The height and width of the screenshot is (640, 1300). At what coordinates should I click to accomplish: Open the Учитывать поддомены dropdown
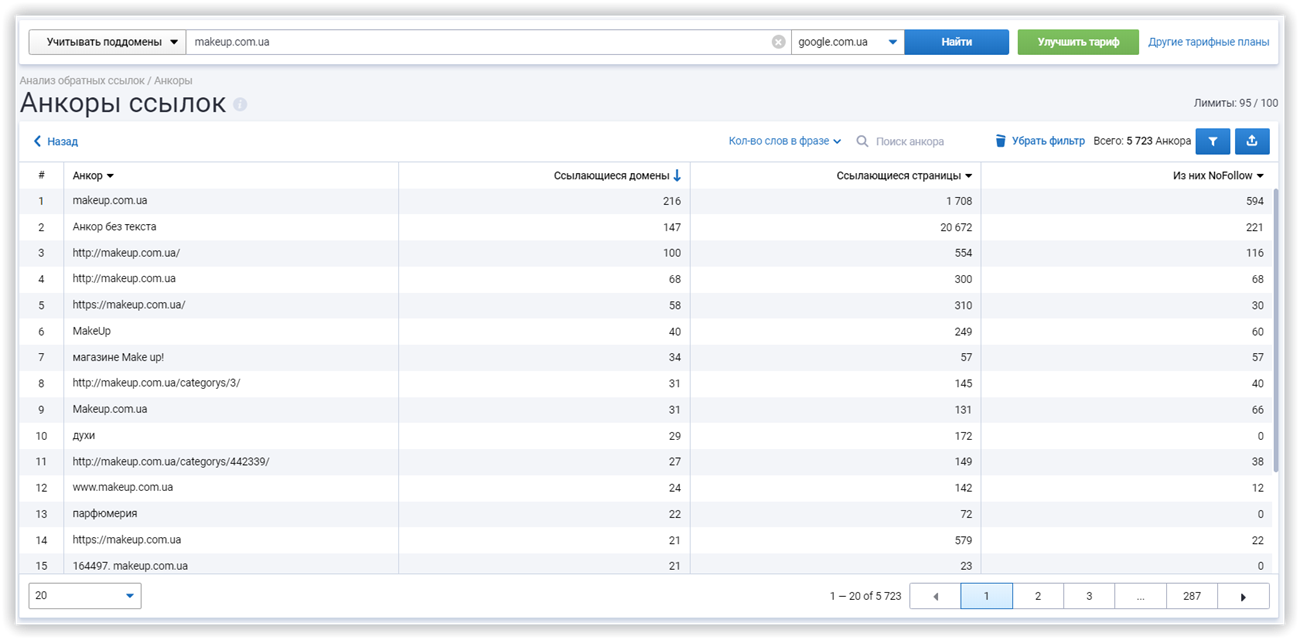point(107,42)
